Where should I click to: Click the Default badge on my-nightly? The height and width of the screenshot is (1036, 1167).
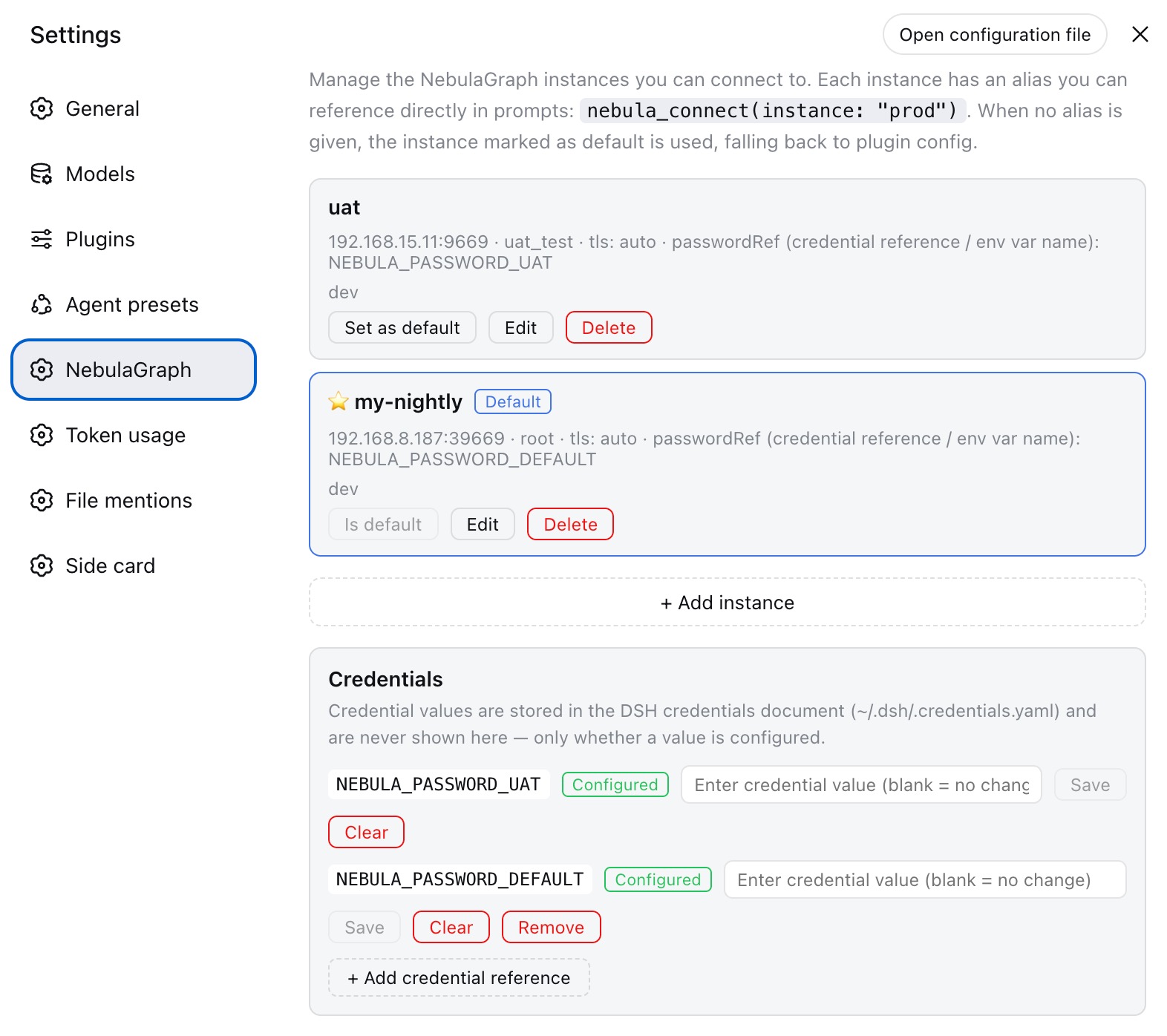pos(513,401)
